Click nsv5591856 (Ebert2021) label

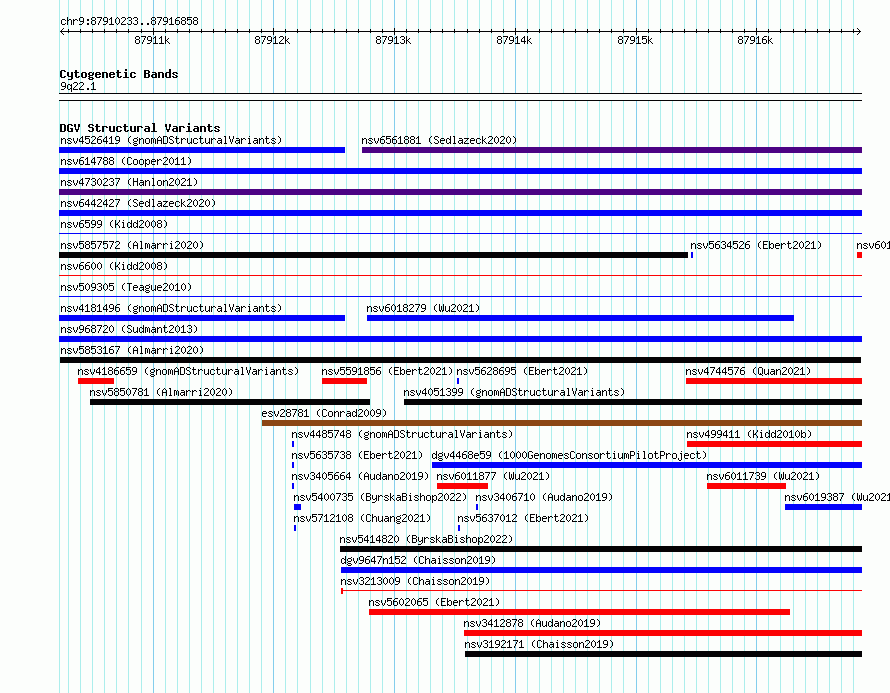pos(387,371)
